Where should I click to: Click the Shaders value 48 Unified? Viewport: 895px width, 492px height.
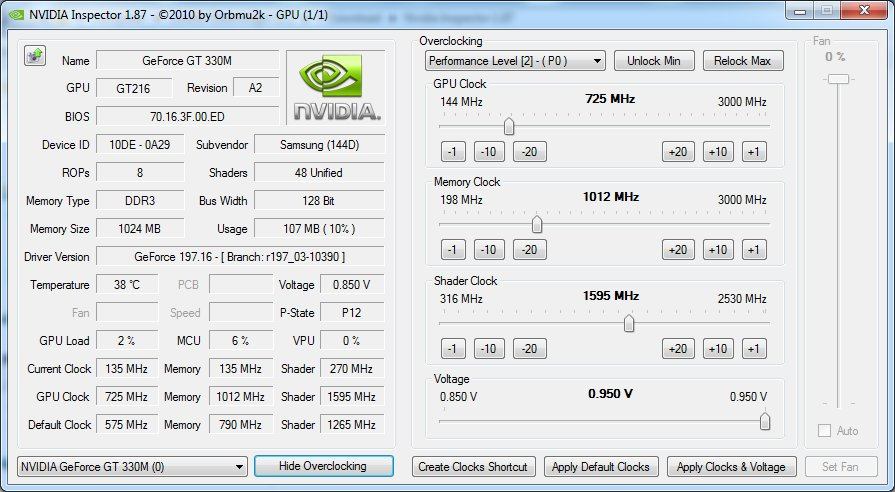320,172
